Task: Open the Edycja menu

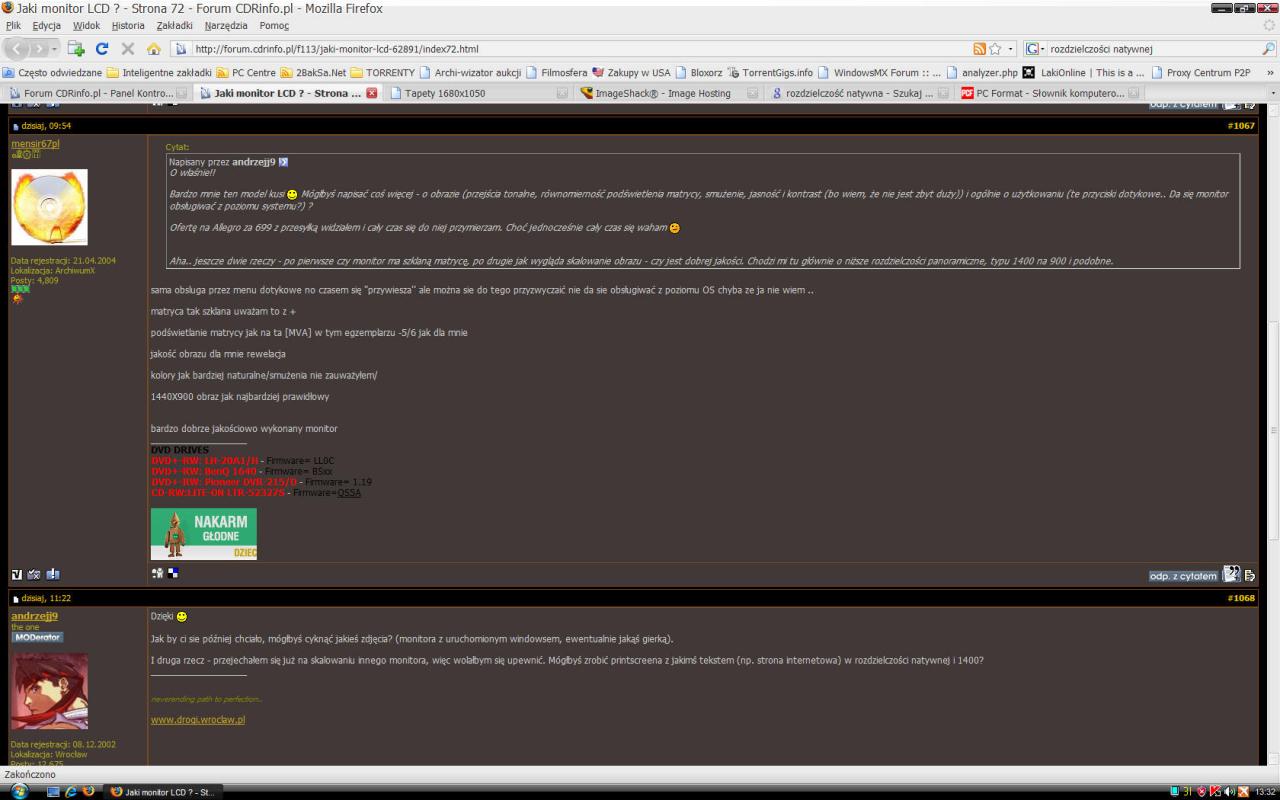Action: pyautogui.click(x=47, y=25)
